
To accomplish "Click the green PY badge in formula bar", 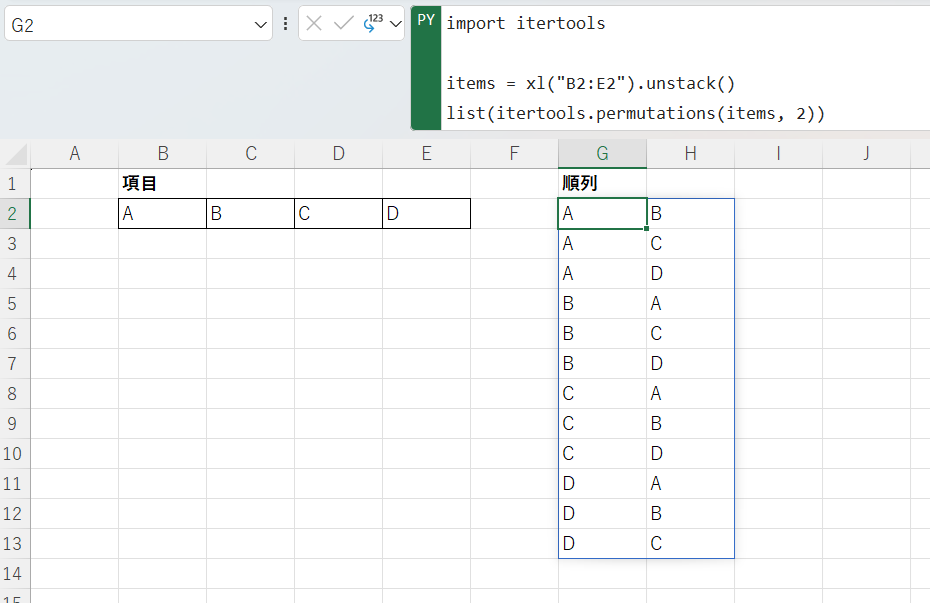I will 426,68.
